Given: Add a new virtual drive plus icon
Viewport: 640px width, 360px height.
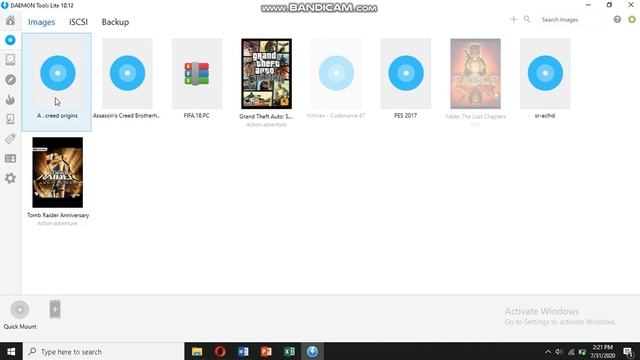Looking at the screenshot, I should (55, 309).
